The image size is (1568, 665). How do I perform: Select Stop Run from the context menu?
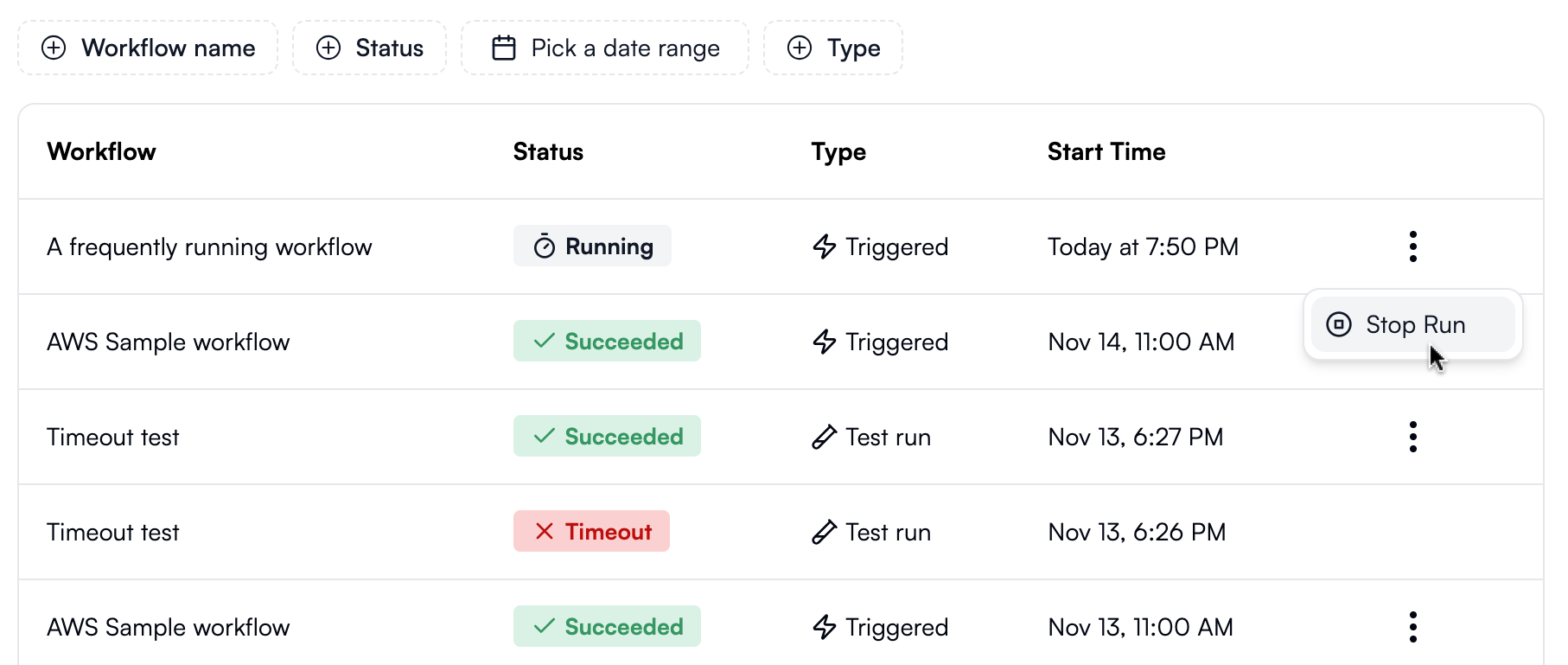(1414, 325)
